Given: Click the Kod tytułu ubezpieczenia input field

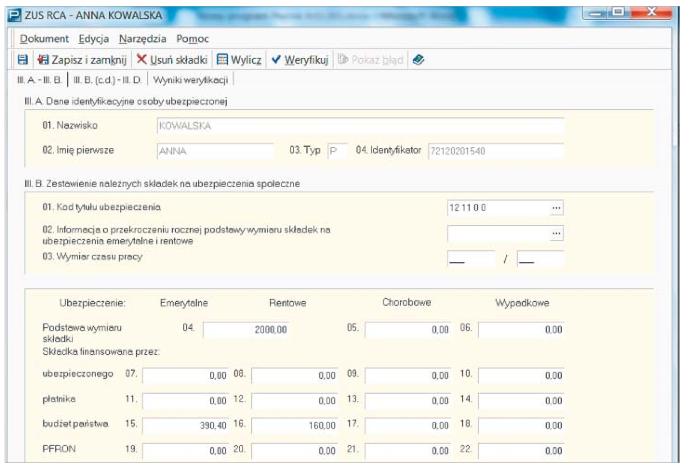Looking at the screenshot, I should point(497,207).
